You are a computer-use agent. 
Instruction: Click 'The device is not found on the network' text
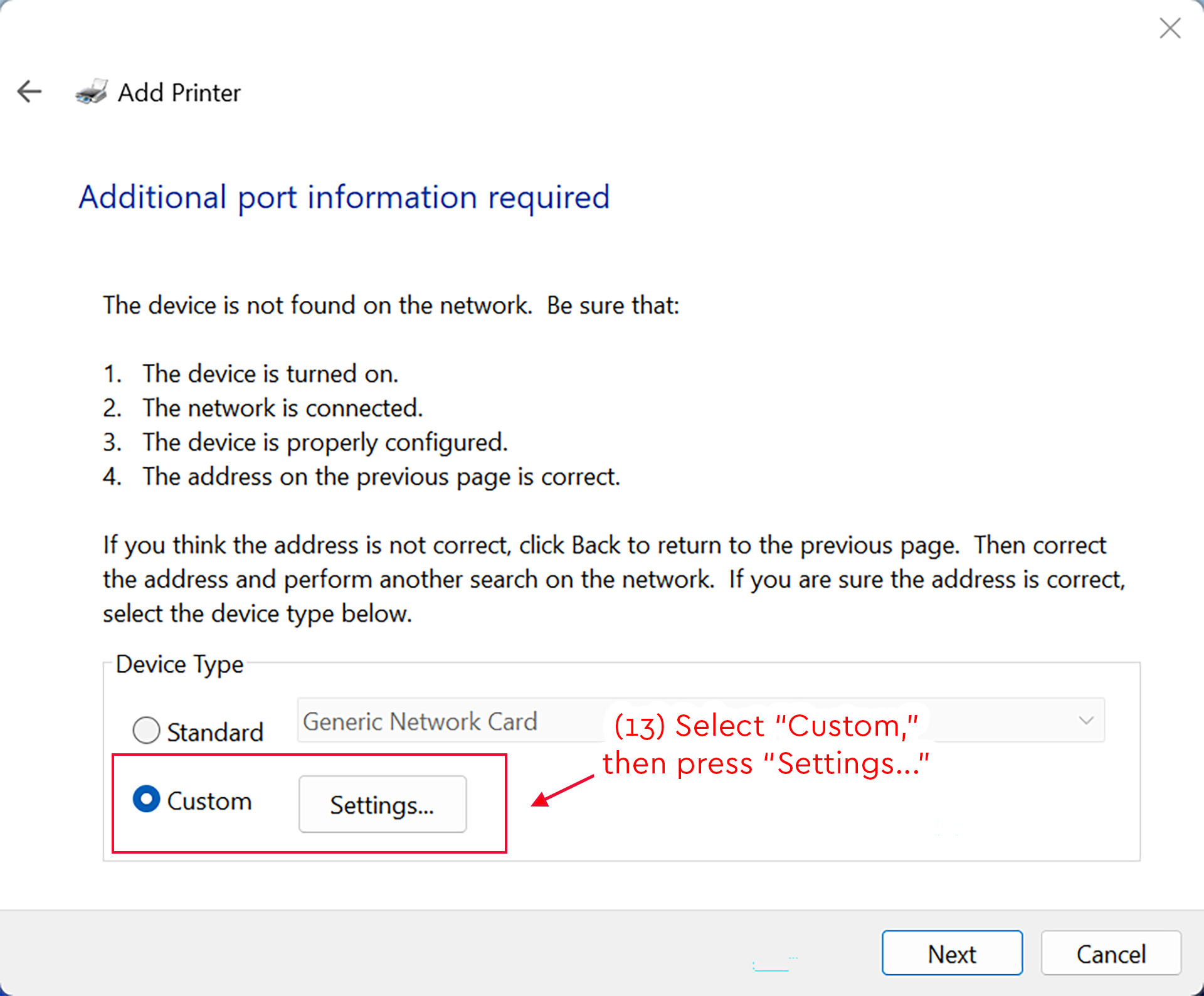coord(317,305)
